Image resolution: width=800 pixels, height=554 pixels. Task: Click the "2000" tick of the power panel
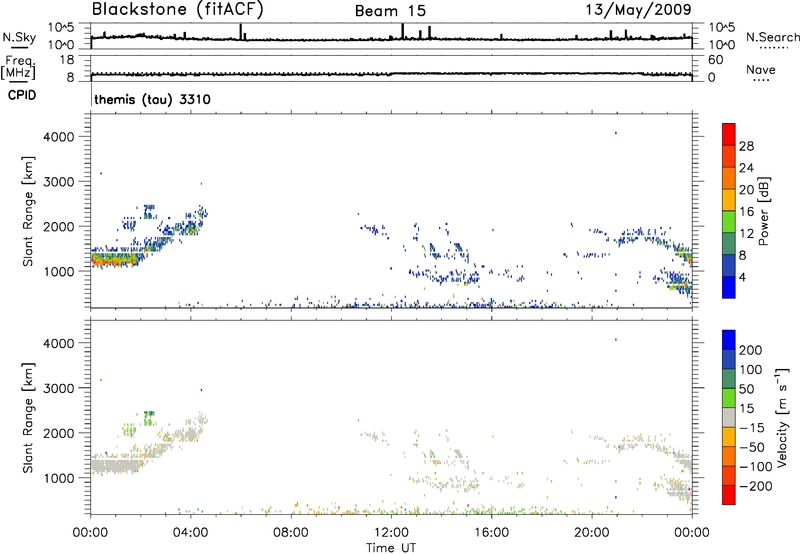[x=59, y=226]
